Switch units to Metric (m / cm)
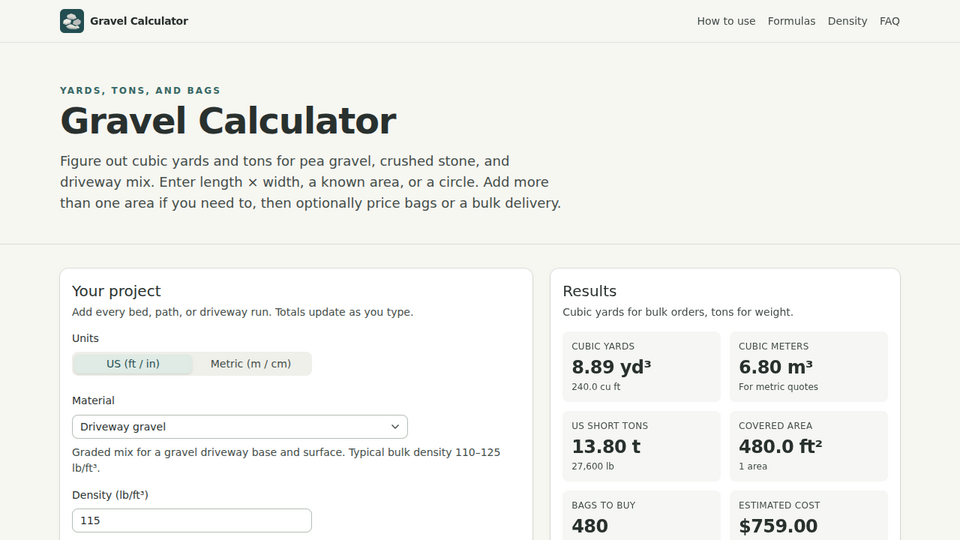 click(251, 364)
